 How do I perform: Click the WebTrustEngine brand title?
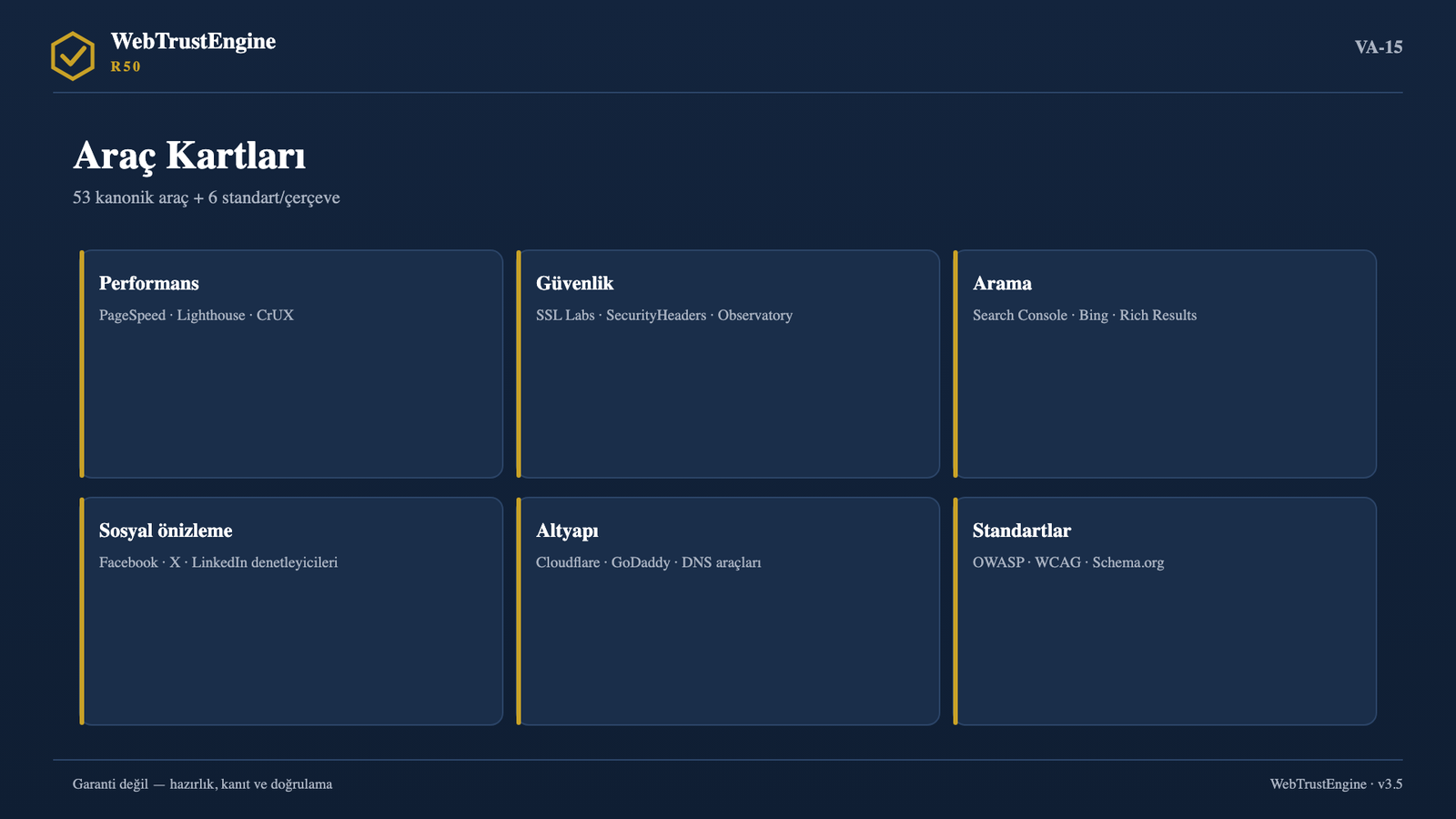coord(193,42)
